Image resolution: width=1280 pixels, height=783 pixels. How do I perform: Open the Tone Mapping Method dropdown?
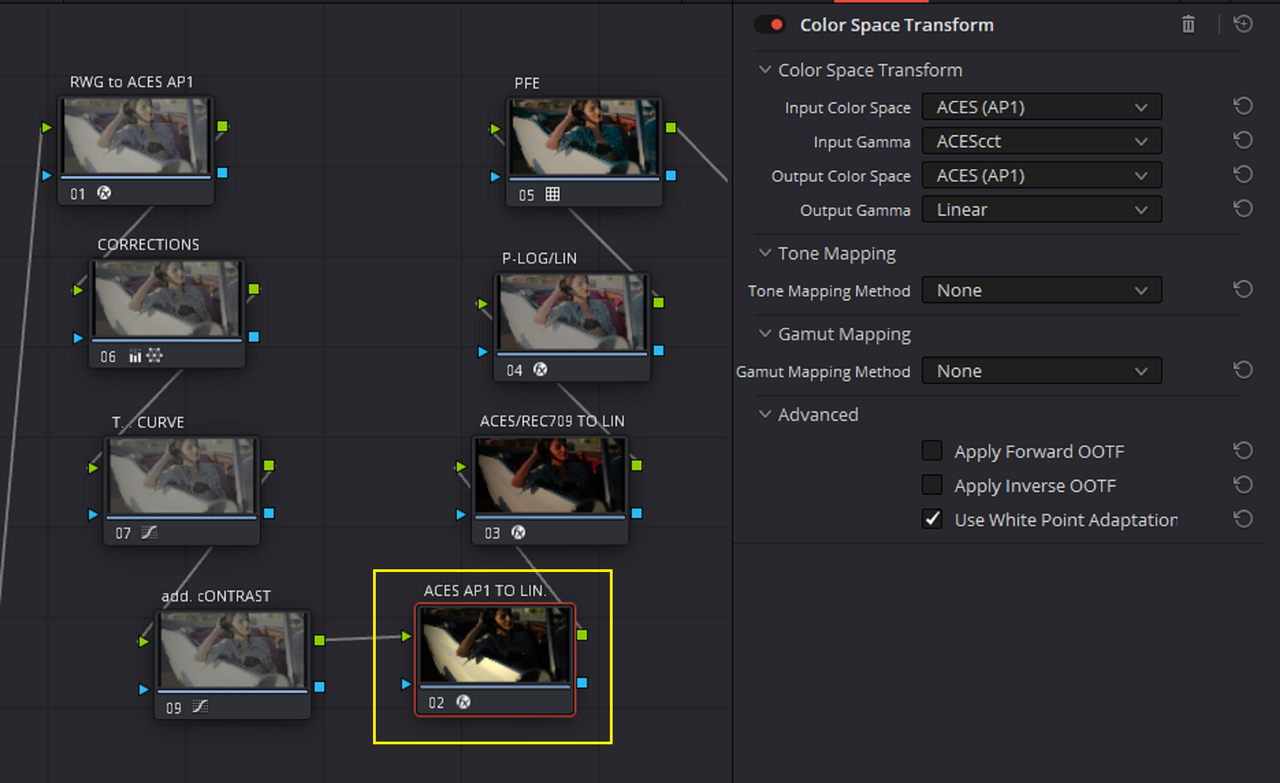1042,290
